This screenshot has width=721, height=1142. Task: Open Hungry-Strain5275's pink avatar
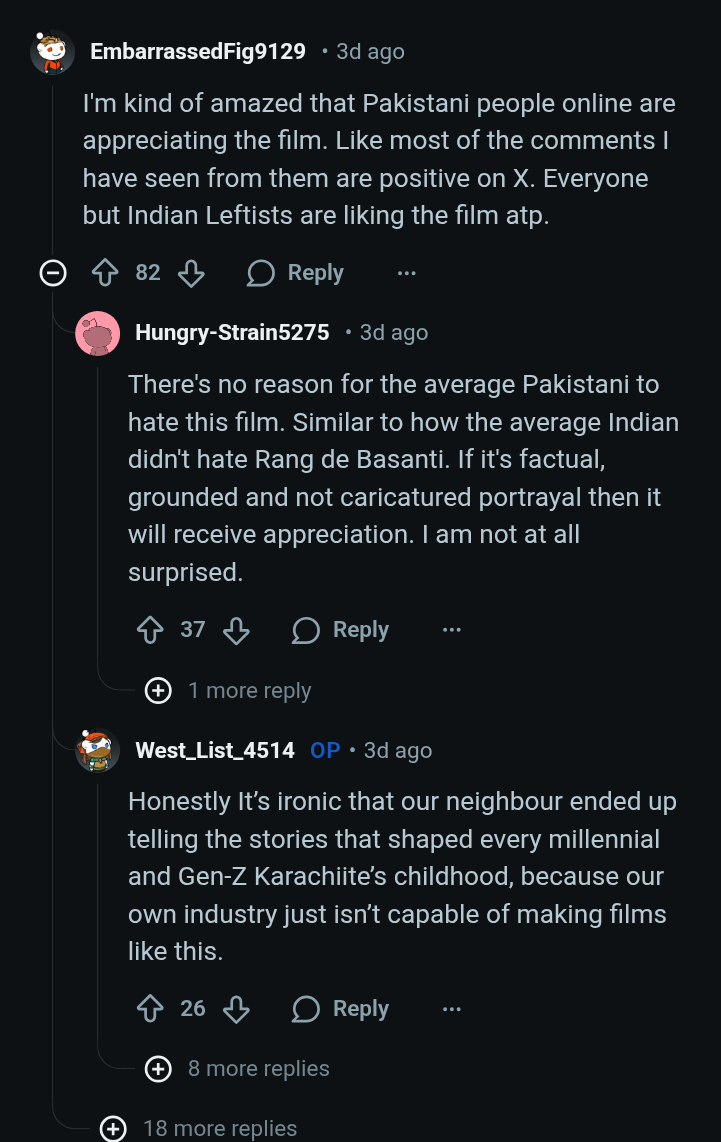(x=98, y=333)
